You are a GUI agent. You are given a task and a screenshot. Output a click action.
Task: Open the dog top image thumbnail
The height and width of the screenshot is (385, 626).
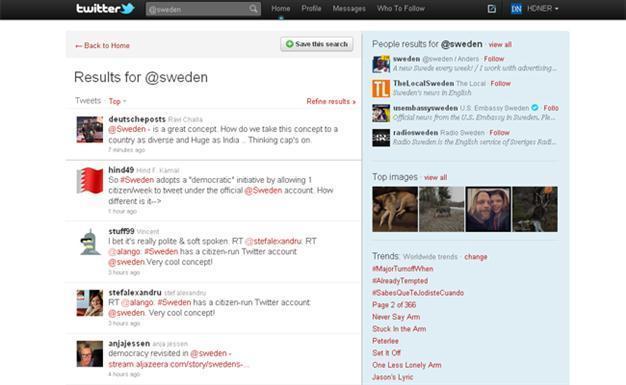point(395,209)
